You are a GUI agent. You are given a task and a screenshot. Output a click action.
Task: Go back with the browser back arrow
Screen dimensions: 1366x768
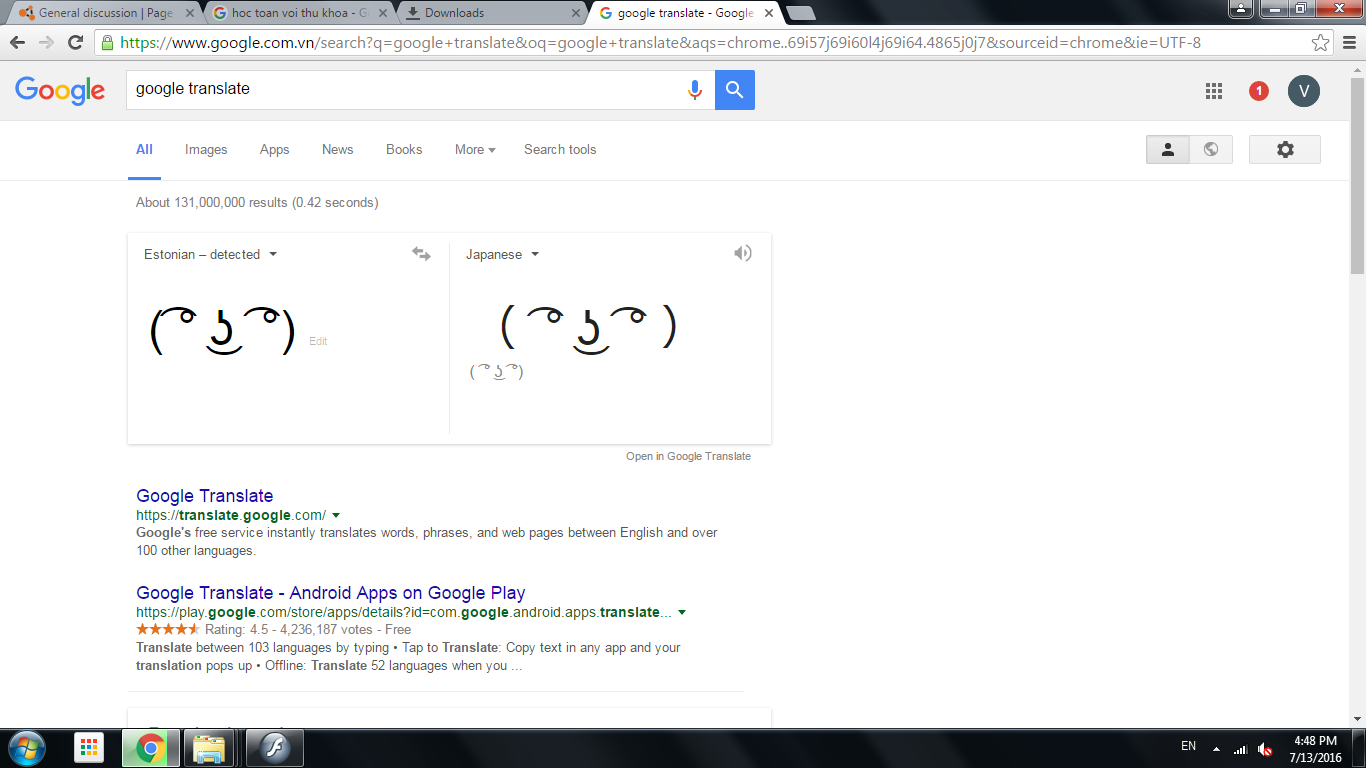tap(18, 42)
